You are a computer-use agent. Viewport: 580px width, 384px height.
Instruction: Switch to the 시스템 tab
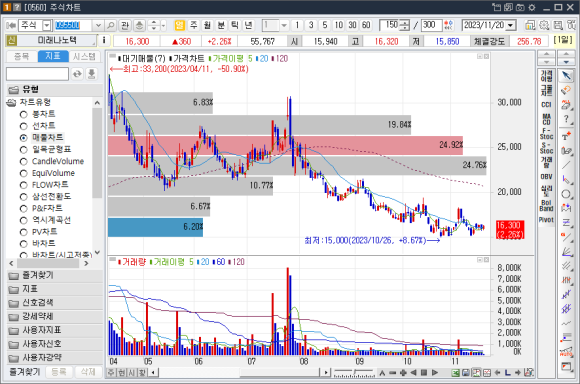tap(84, 56)
